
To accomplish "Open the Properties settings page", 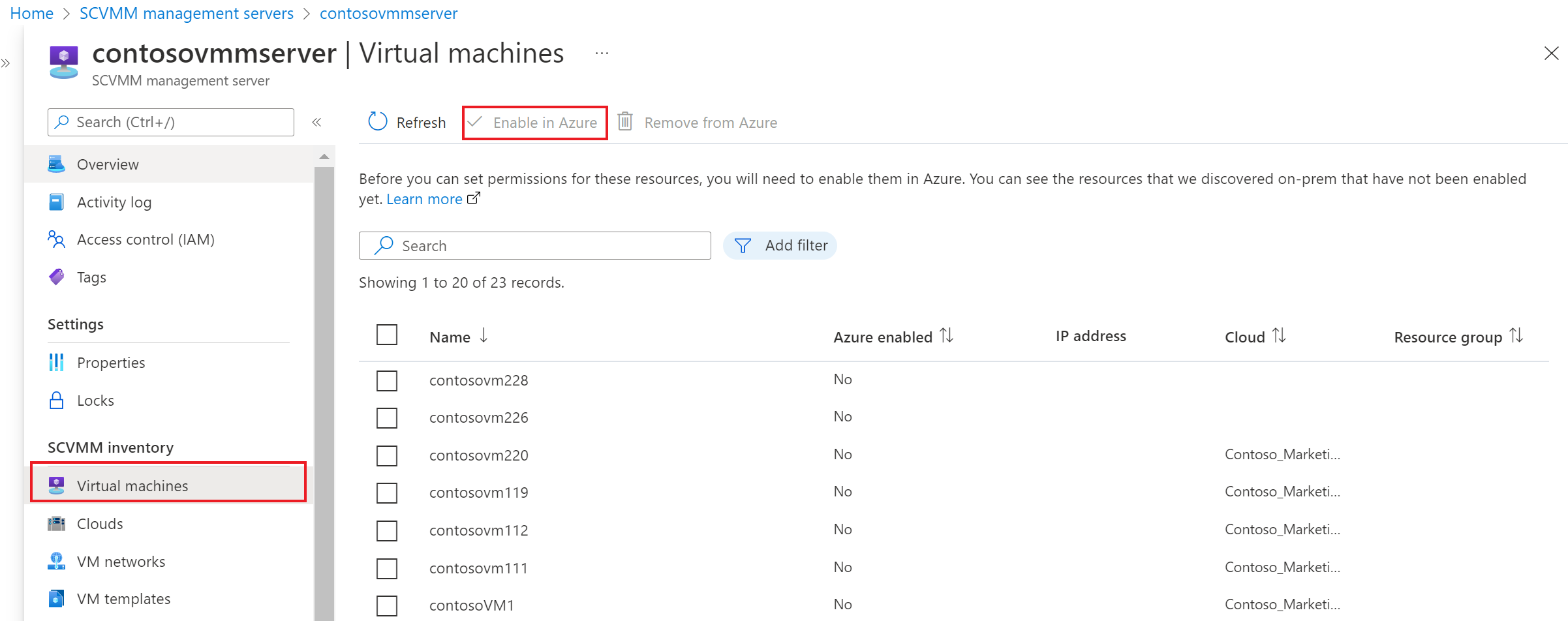I will (110, 362).
